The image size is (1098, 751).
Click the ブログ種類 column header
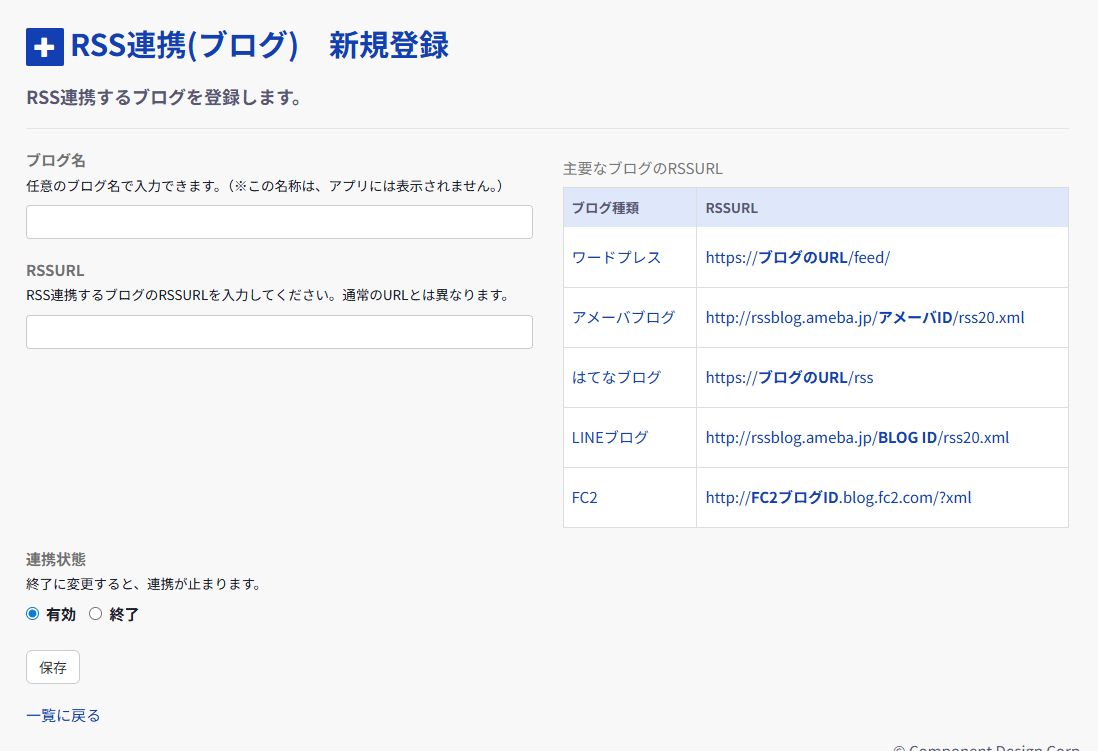coord(605,208)
